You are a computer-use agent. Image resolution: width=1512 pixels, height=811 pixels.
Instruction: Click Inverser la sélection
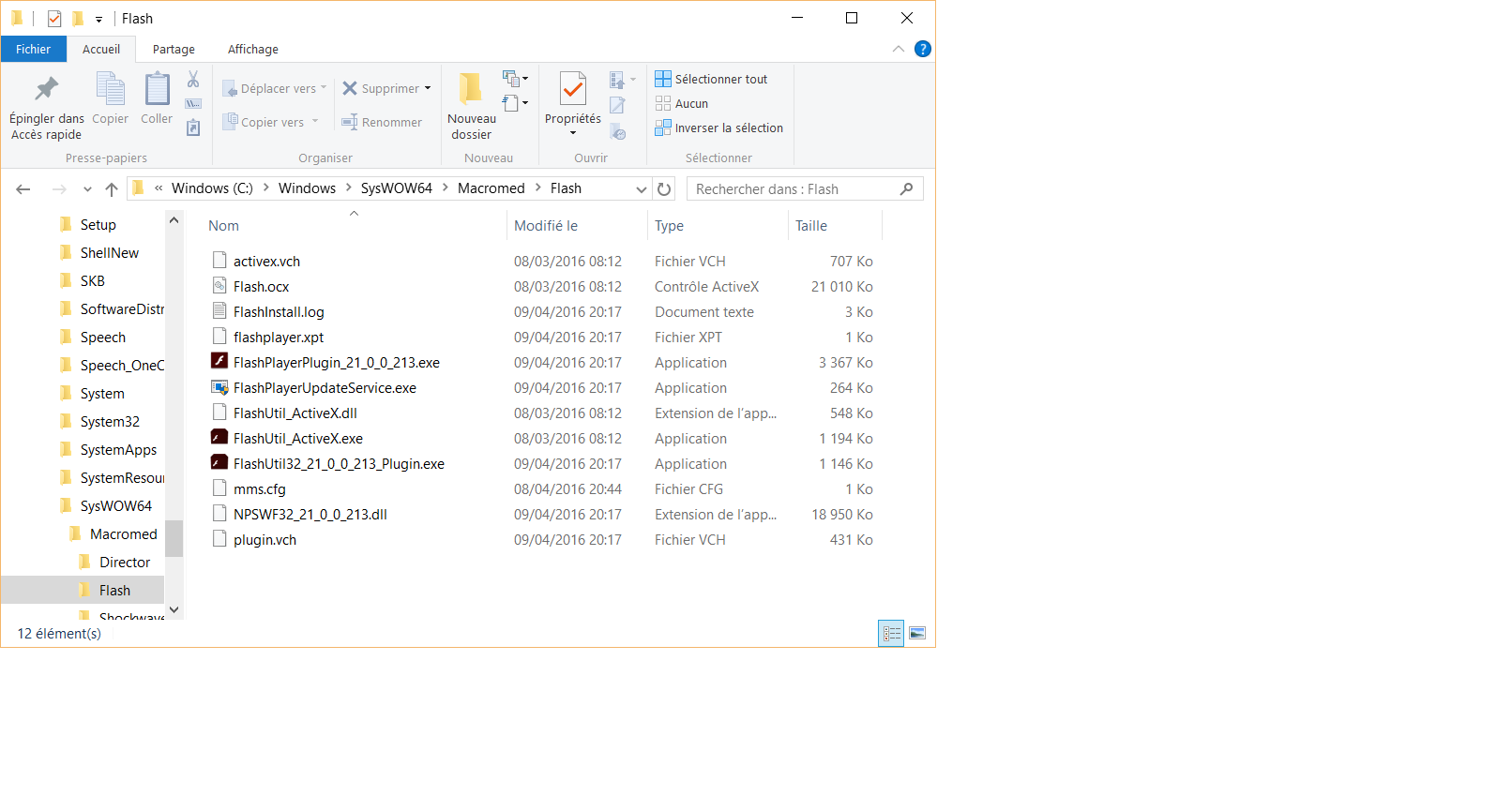pos(718,128)
